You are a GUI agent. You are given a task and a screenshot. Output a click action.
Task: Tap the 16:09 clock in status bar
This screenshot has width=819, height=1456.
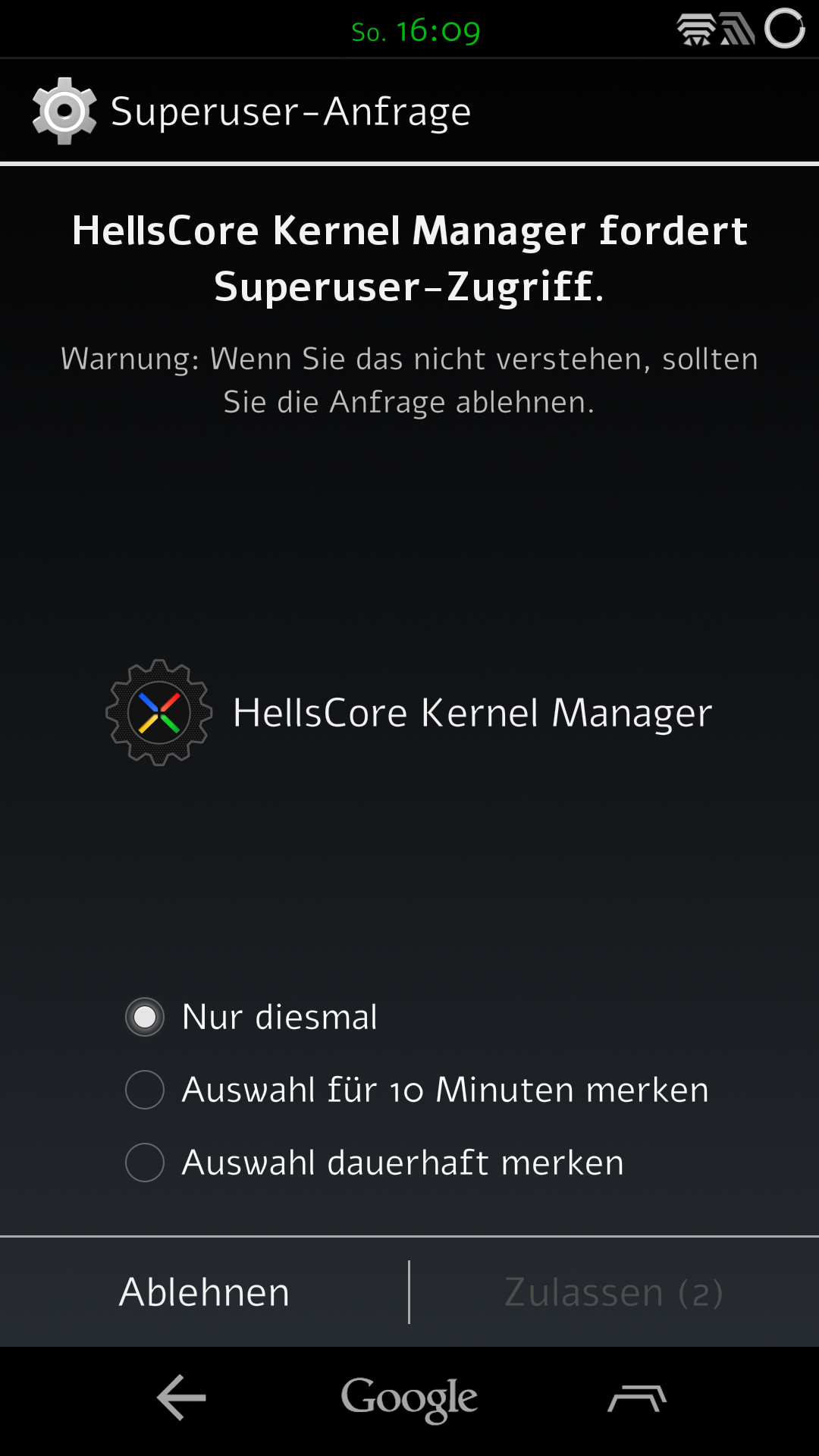(438, 31)
